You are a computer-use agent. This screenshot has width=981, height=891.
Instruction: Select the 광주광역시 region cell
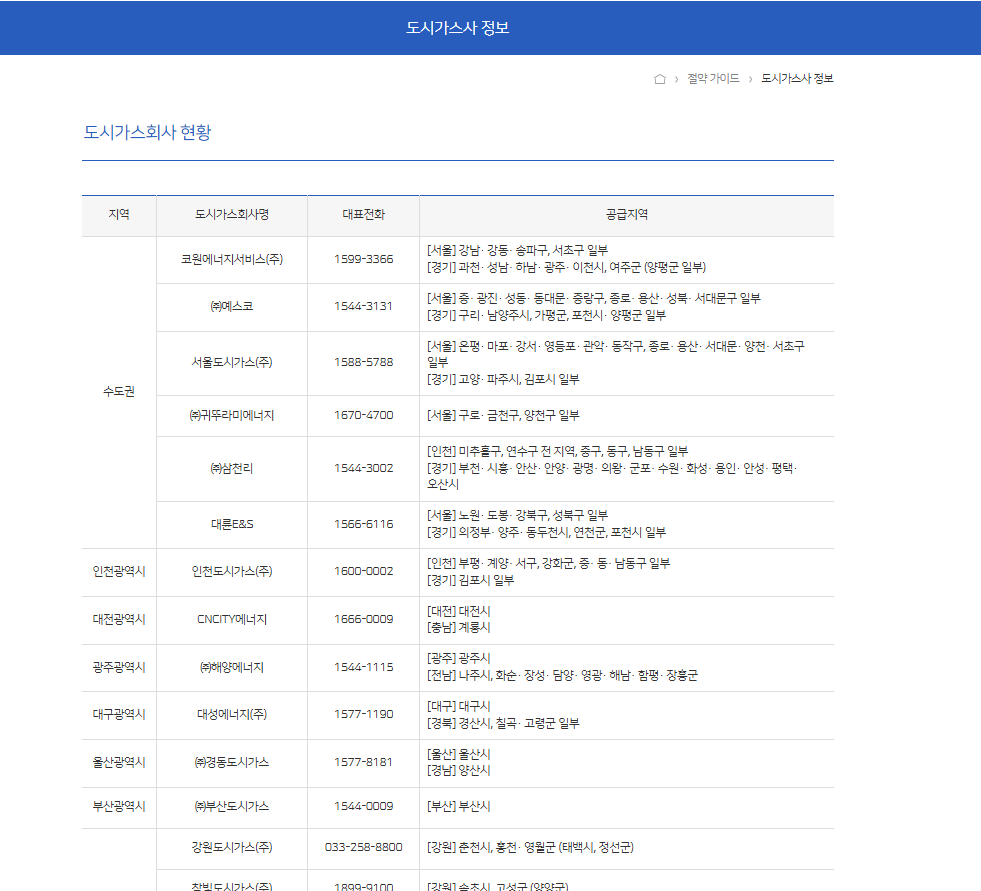[119, 668]
